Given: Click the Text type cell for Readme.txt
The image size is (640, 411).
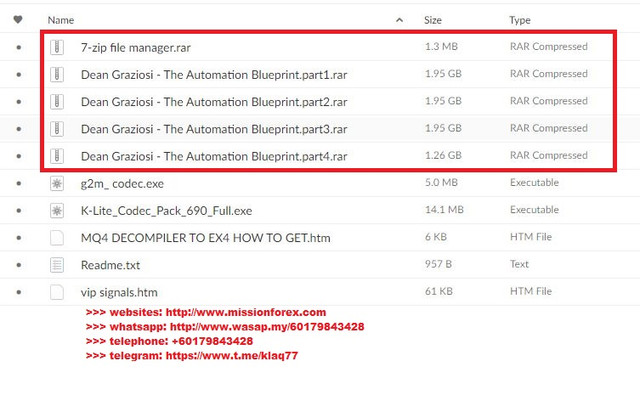Looking at the screenshot, I should coord(519,264).
